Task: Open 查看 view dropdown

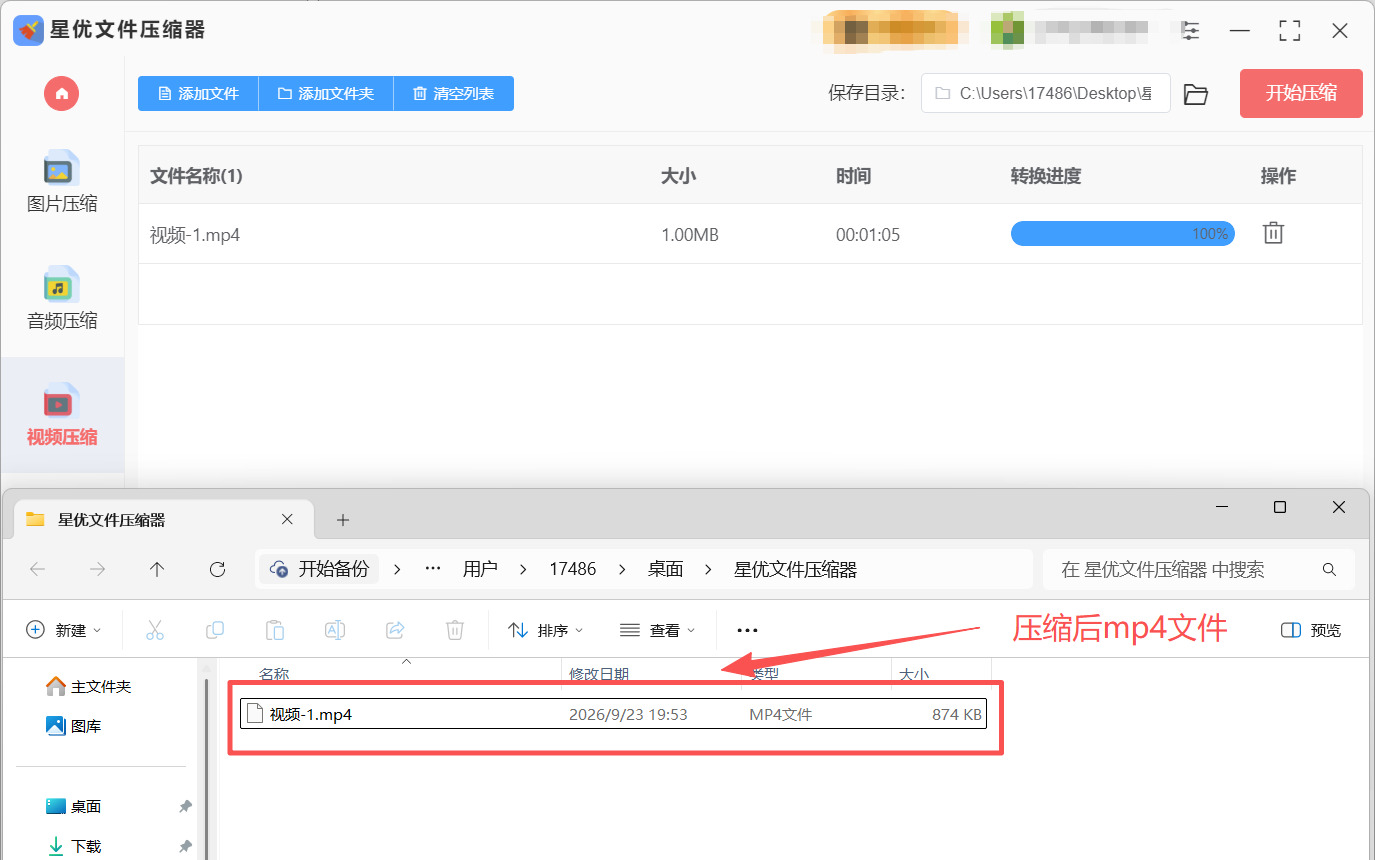Action: pyautogui.click(x=658, y=630)
